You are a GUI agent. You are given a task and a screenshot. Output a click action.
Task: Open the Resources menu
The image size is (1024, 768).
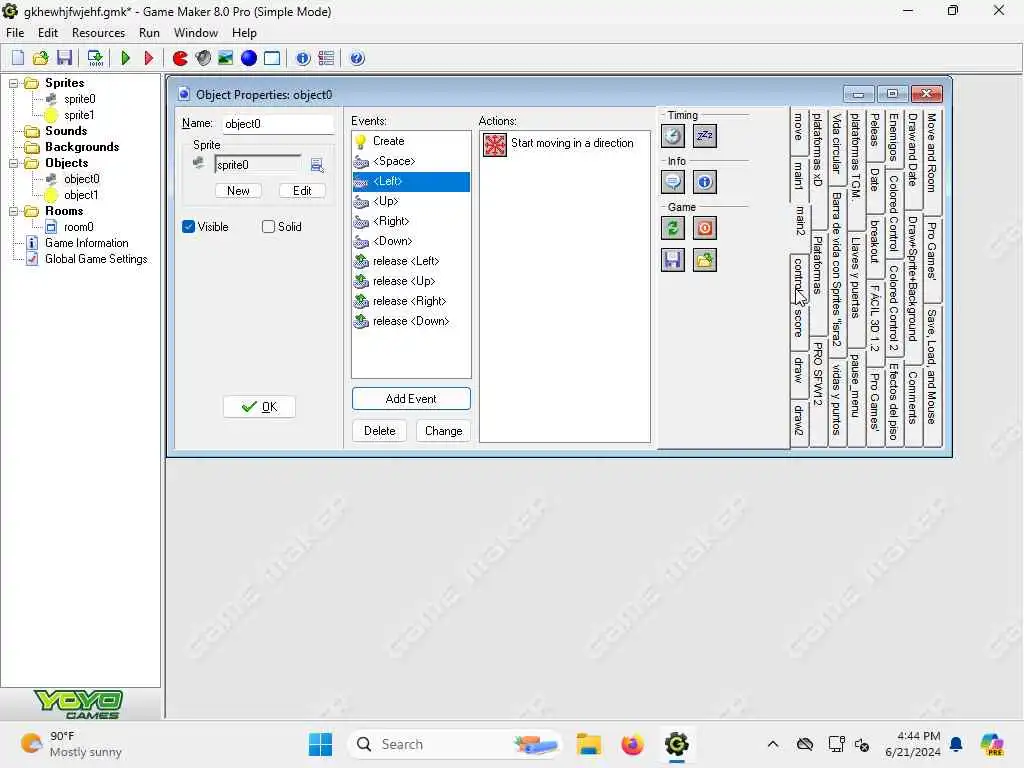[98, 33]
